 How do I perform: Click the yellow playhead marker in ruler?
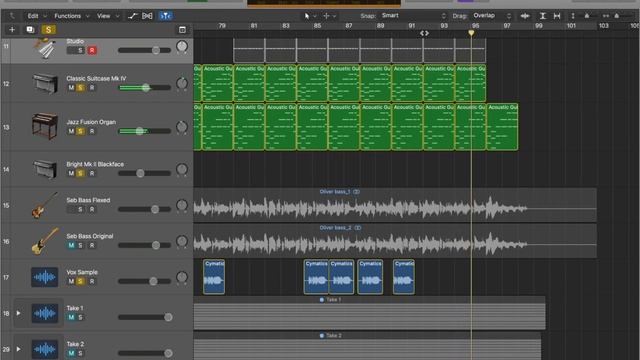click(x=471, y=33)
